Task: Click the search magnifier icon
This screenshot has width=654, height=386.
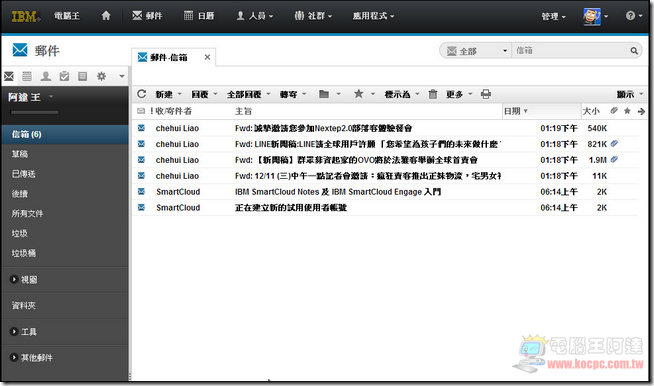Action: [x=634, y=50]
